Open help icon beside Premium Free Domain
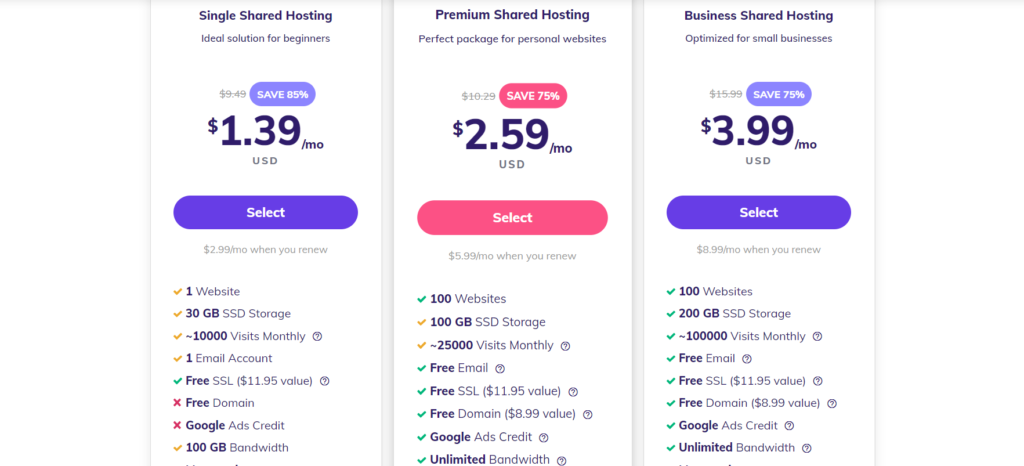1024x466 pixels. [588, 414]
